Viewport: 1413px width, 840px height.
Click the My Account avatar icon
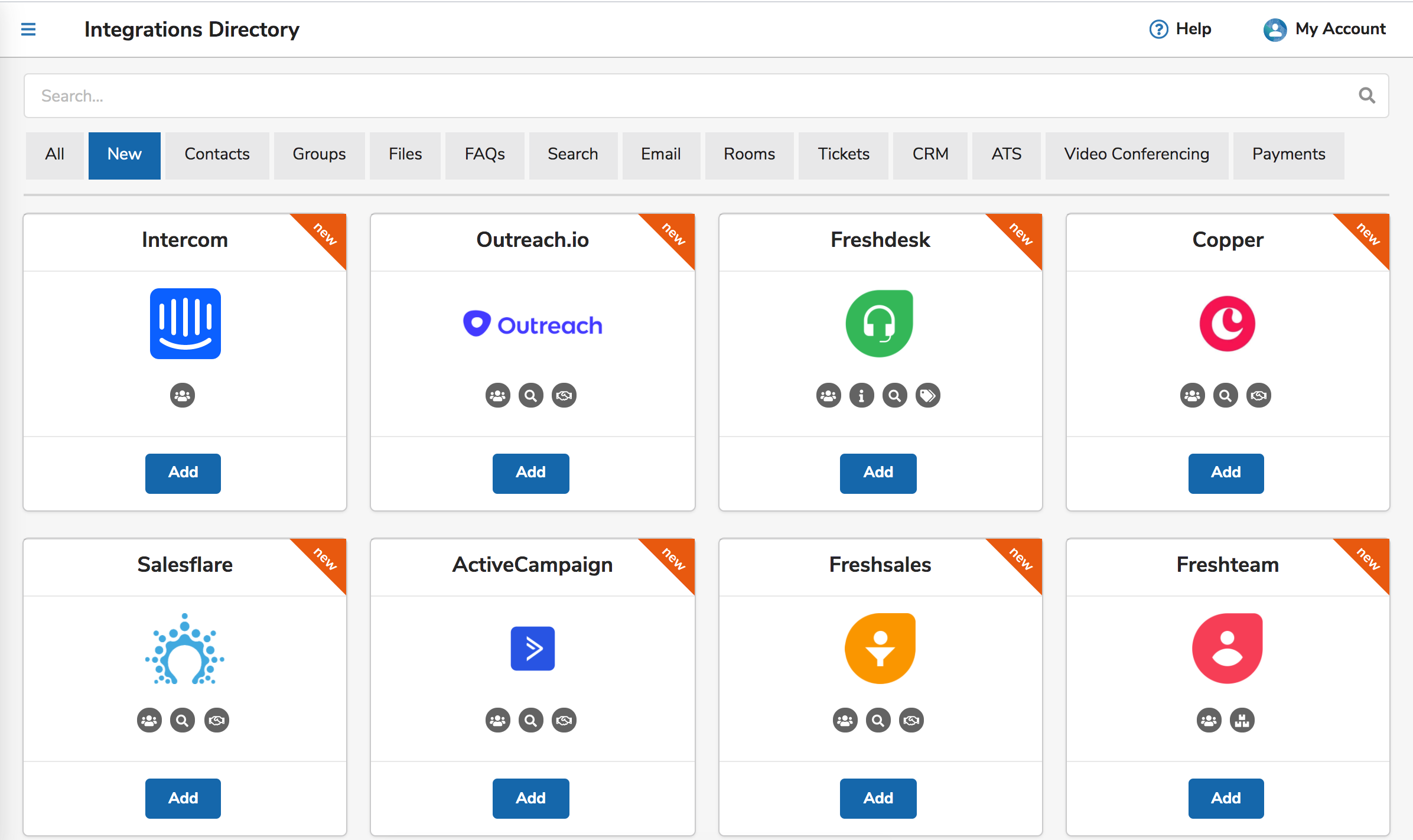(1275, 29)
